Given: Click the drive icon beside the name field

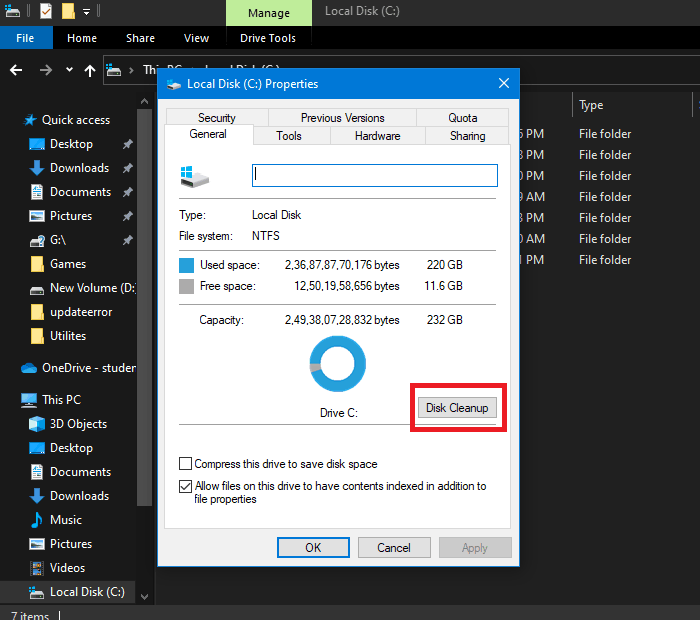Looking at the screenshot, I should pyautogui.click(x=194, y=176).
